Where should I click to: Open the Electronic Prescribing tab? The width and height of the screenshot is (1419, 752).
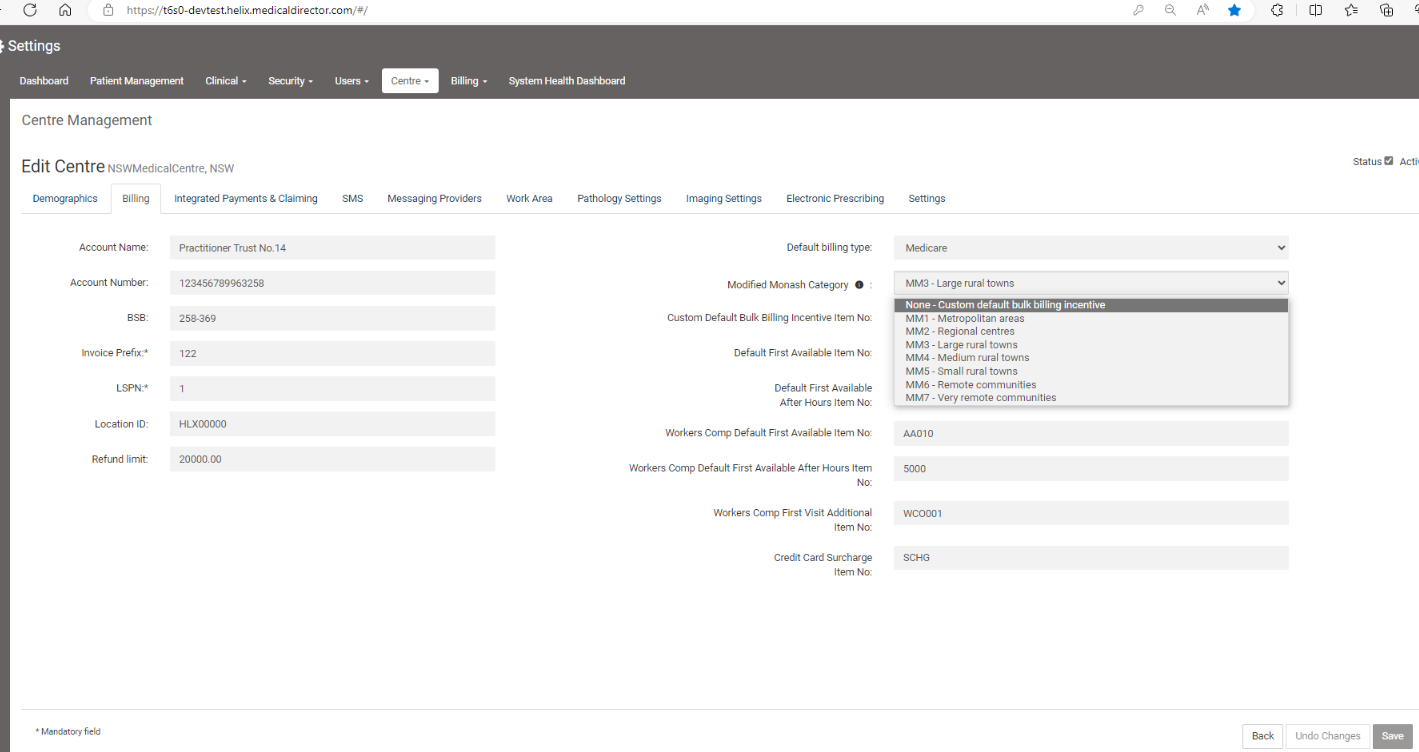click(x=835, y=198)
